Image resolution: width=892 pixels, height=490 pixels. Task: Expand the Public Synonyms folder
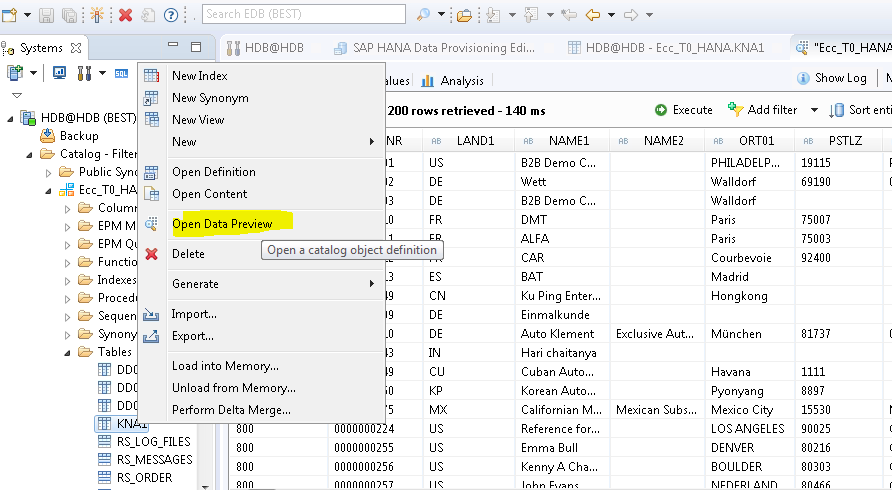[x=48, y=172]
